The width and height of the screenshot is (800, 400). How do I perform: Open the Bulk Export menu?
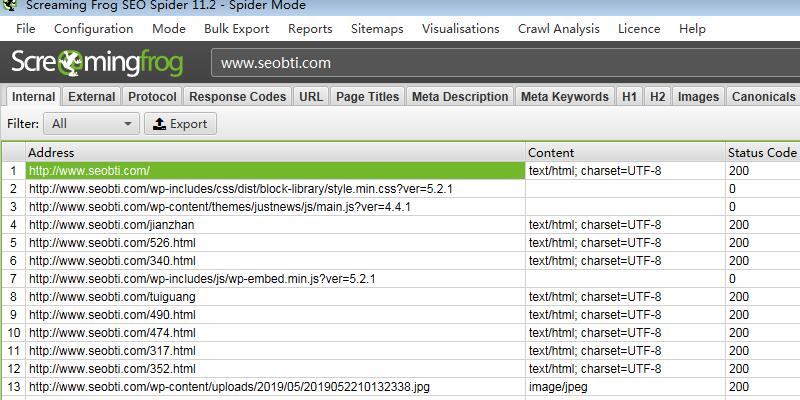[x=236, y=29]
